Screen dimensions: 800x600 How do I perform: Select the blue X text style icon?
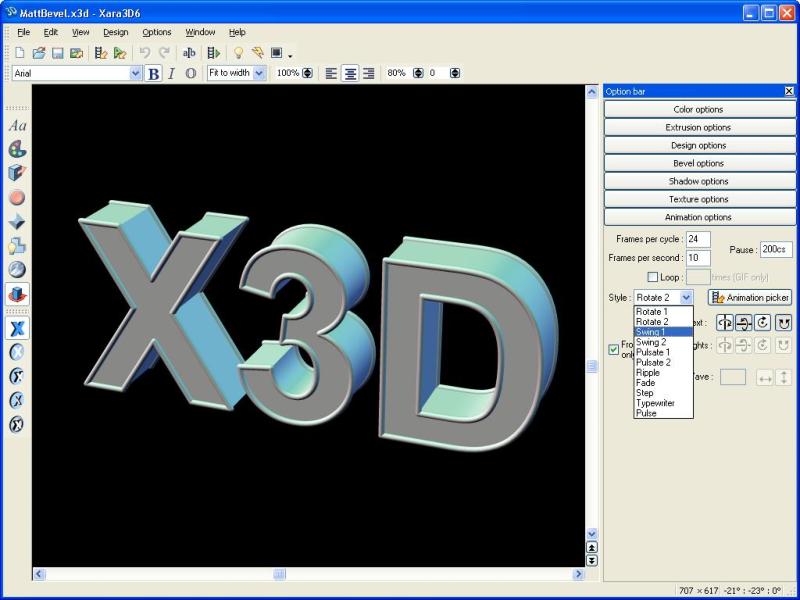(x=17, y=328)
